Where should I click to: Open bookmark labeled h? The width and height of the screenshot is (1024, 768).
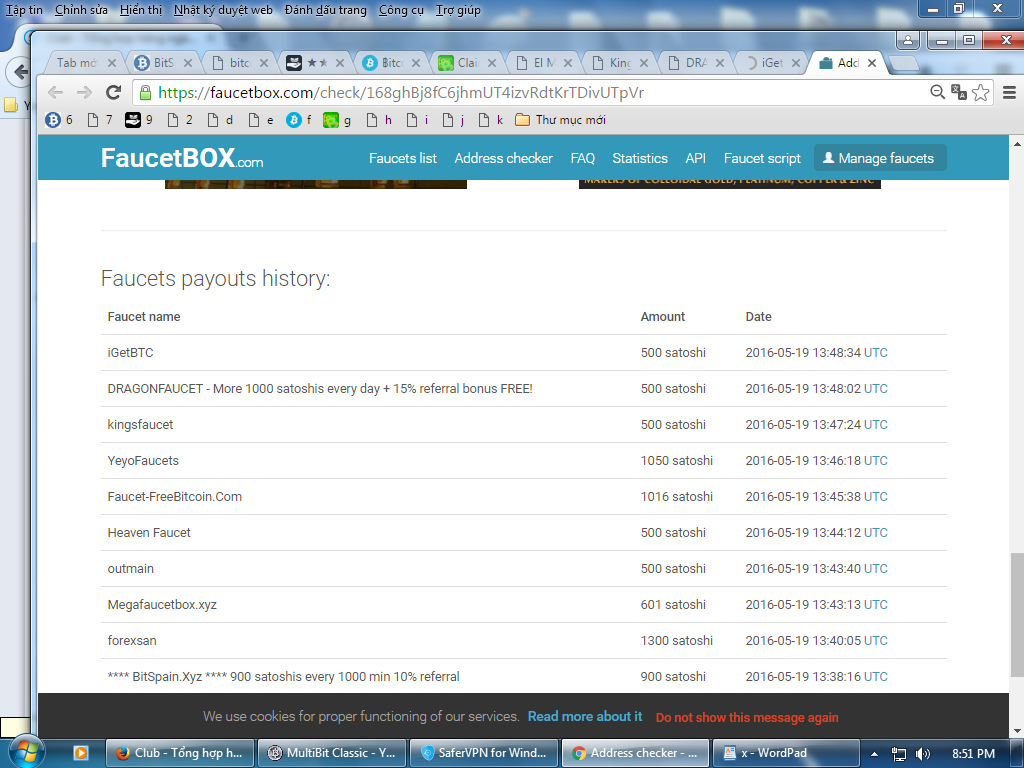point(379,120)
